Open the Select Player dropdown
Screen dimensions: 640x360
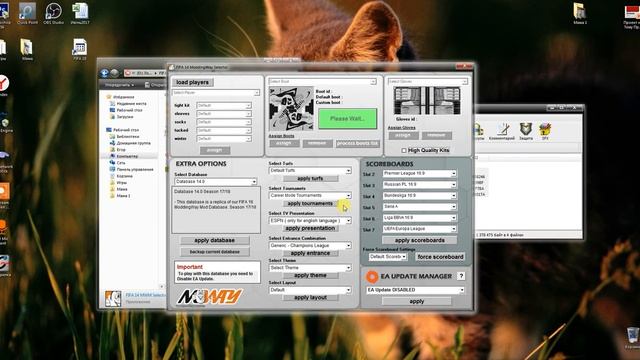[x=216, y=93]
